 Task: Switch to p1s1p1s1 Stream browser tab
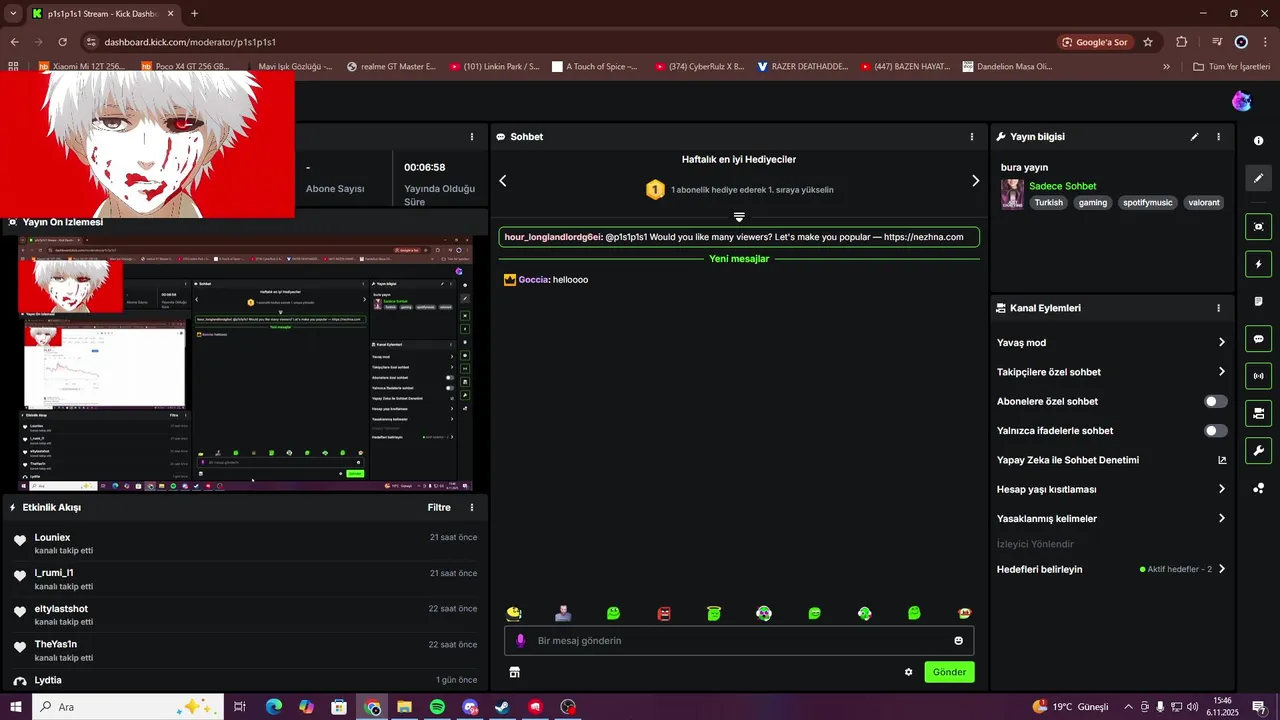pos(103,14)
